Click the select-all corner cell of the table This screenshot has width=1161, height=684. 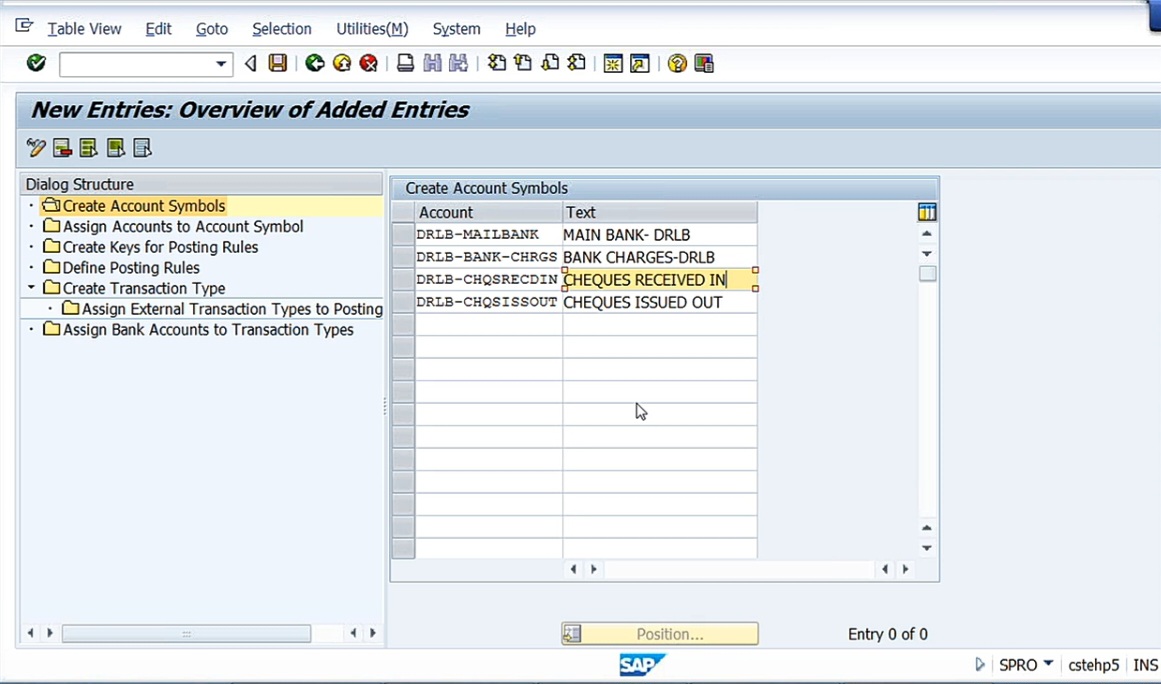(404, 212)
